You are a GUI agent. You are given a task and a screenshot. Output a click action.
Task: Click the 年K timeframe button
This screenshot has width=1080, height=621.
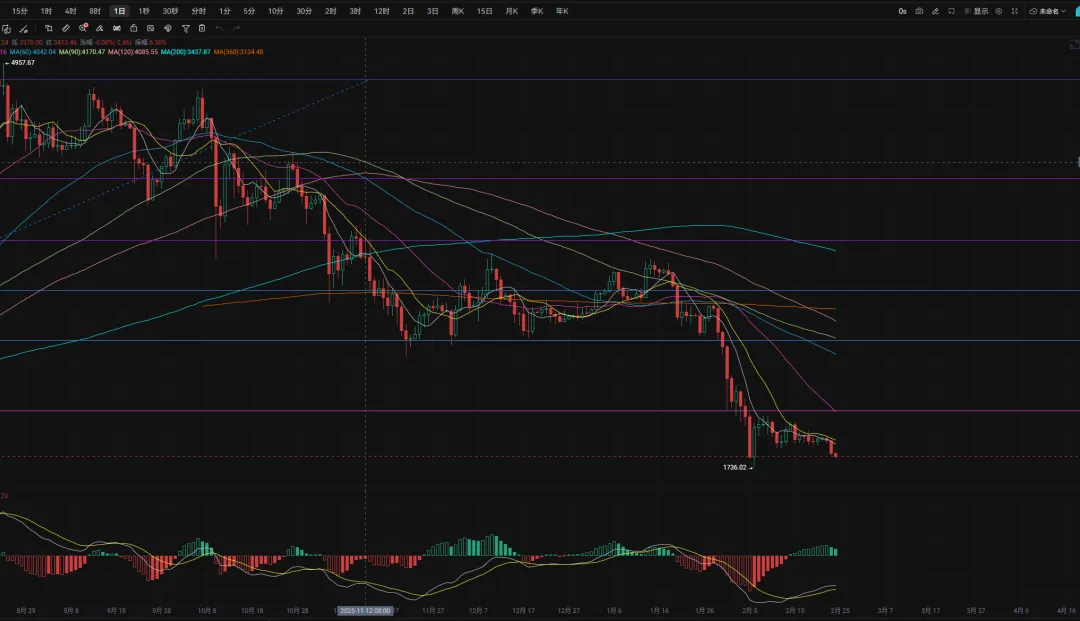562,11
